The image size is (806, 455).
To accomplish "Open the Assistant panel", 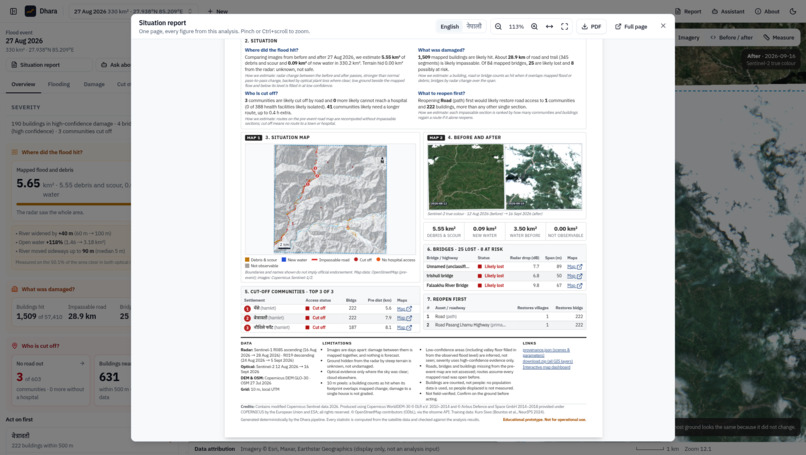I will pyautogui.click(x=728, y=11).
